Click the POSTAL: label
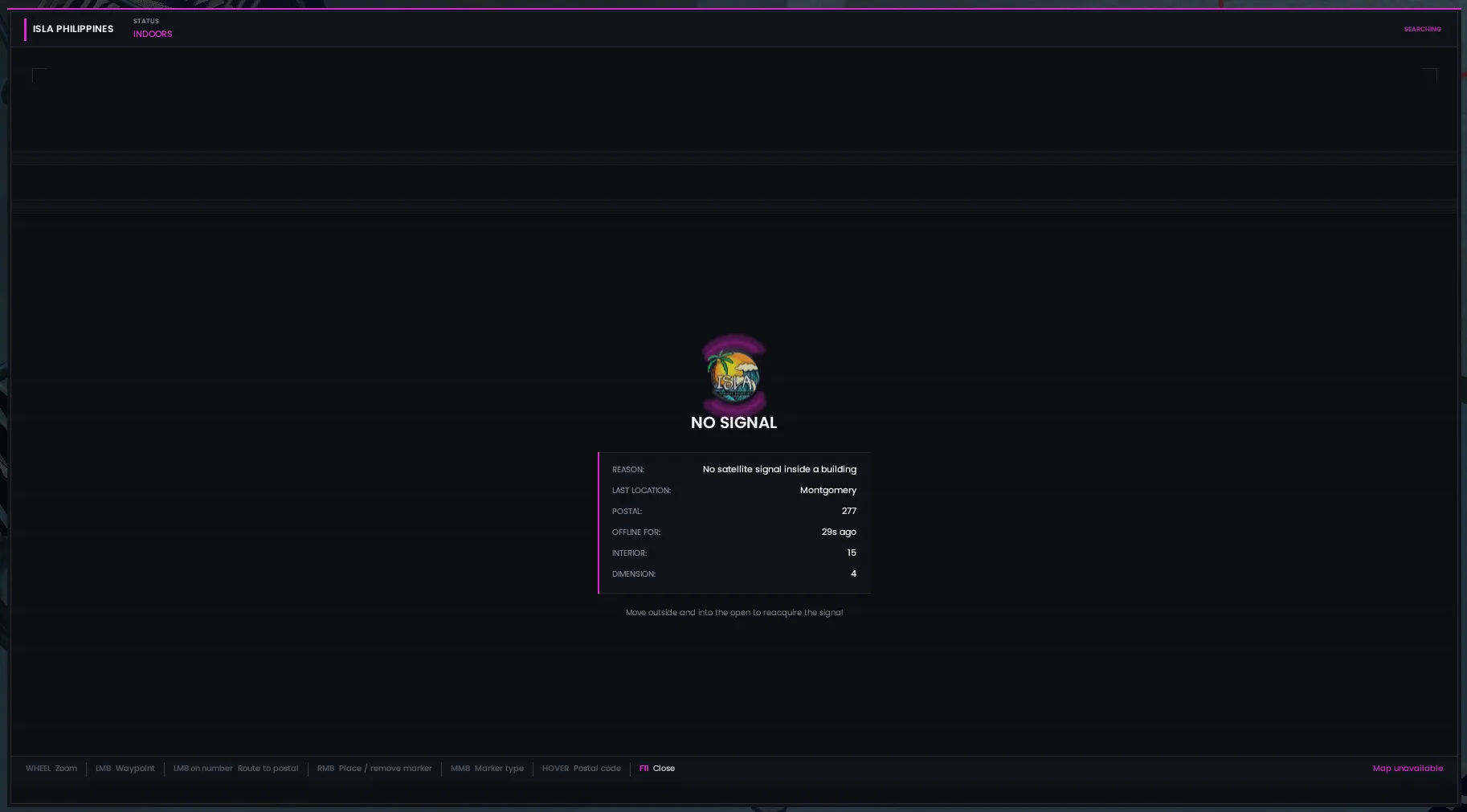Screen dimensions: 1467x812 point(627,512)
